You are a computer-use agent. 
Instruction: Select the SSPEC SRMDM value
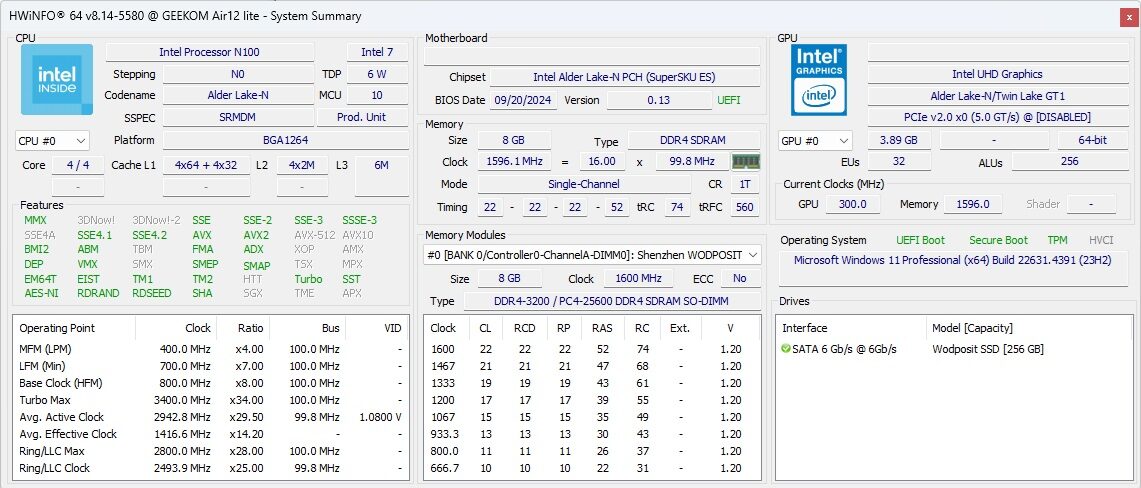point(238,117)
